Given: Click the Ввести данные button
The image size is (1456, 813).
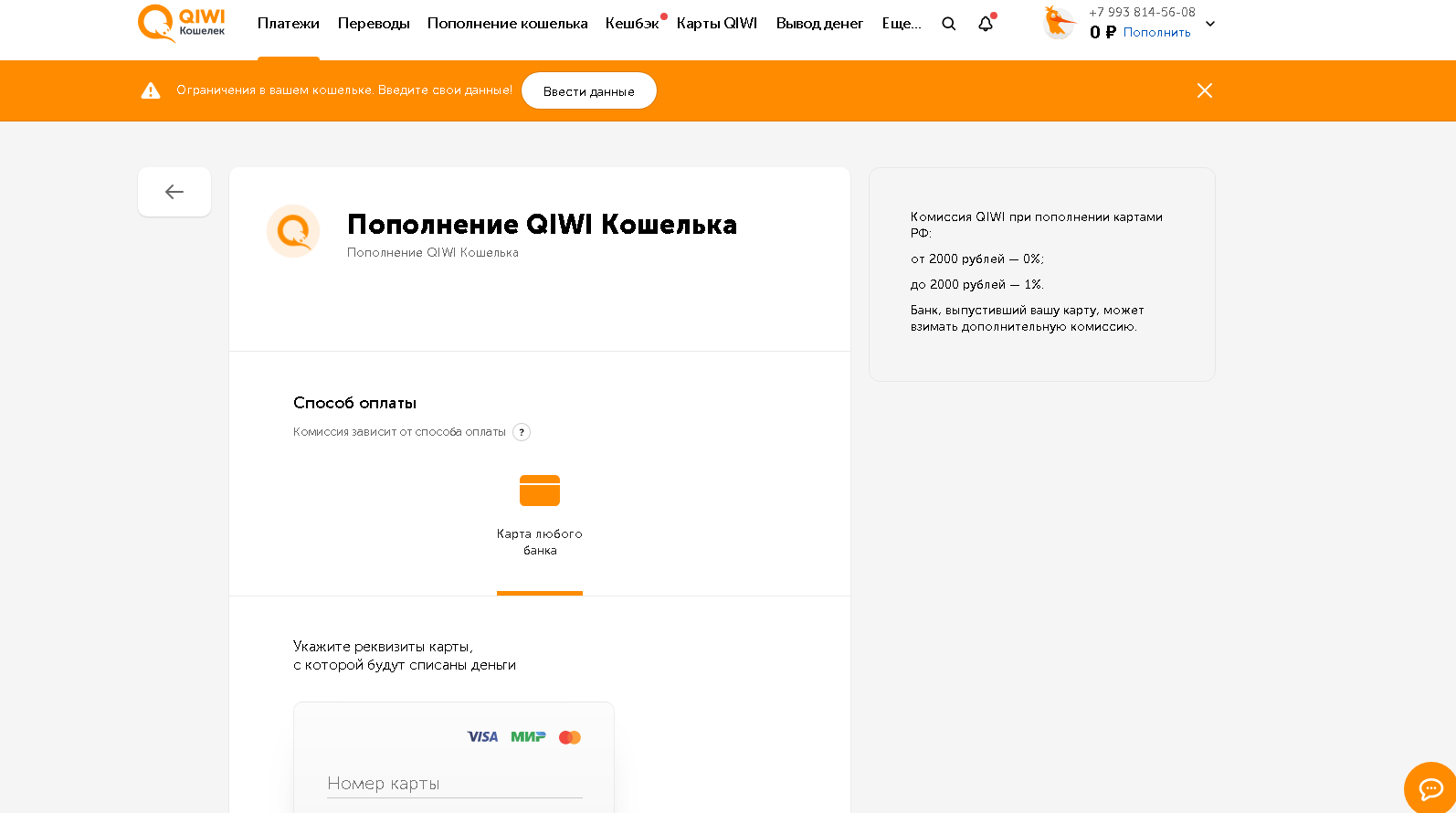Looking at the screenshot, I should click(x=589, y=90).
